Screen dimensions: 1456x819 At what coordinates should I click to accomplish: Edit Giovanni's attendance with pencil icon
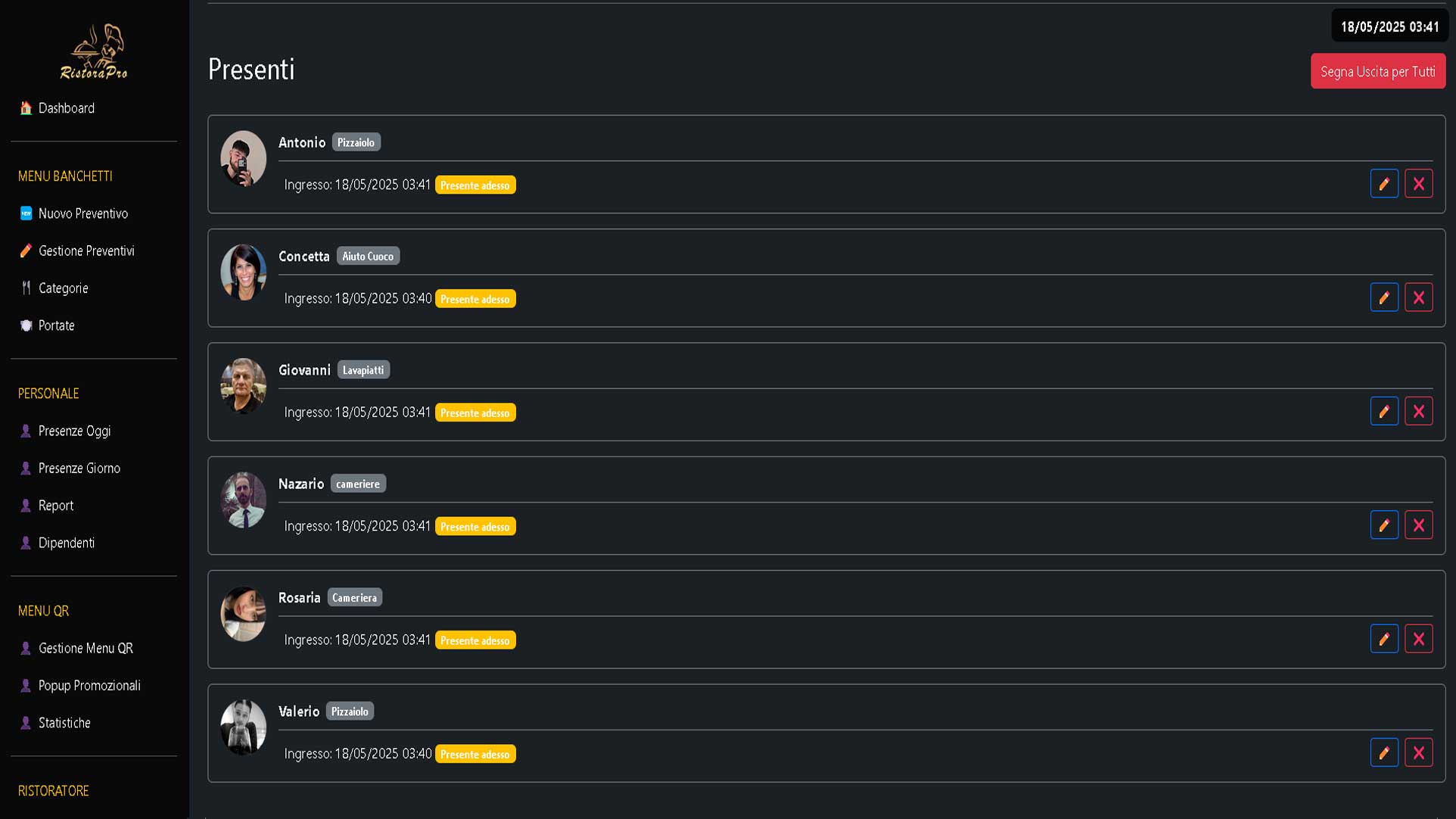[x=1384, y=412]
